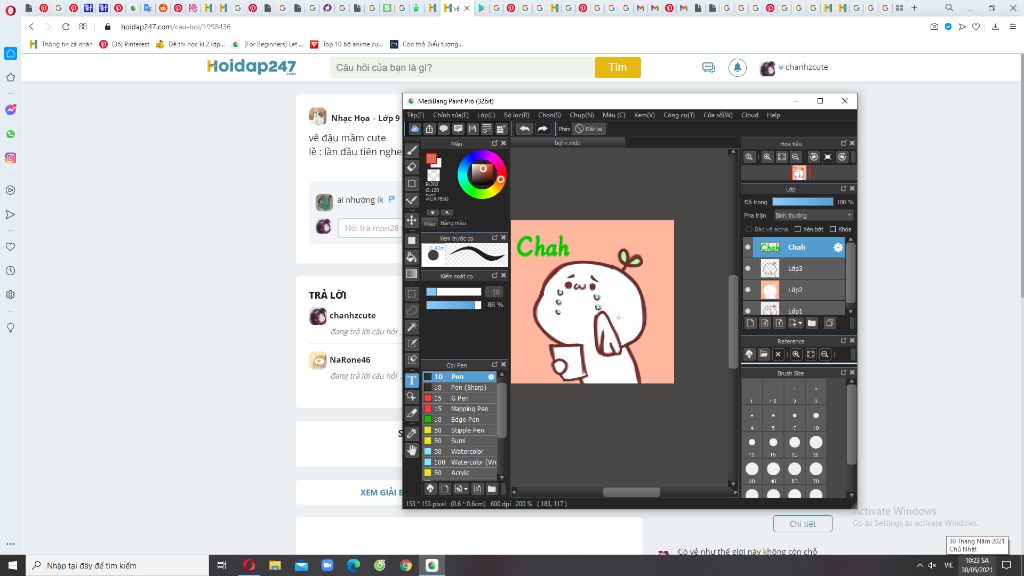This screenshot has width=1024, height=576.
Task: Open the Pen brush settings gear
Action: click(x=491, y=377)
